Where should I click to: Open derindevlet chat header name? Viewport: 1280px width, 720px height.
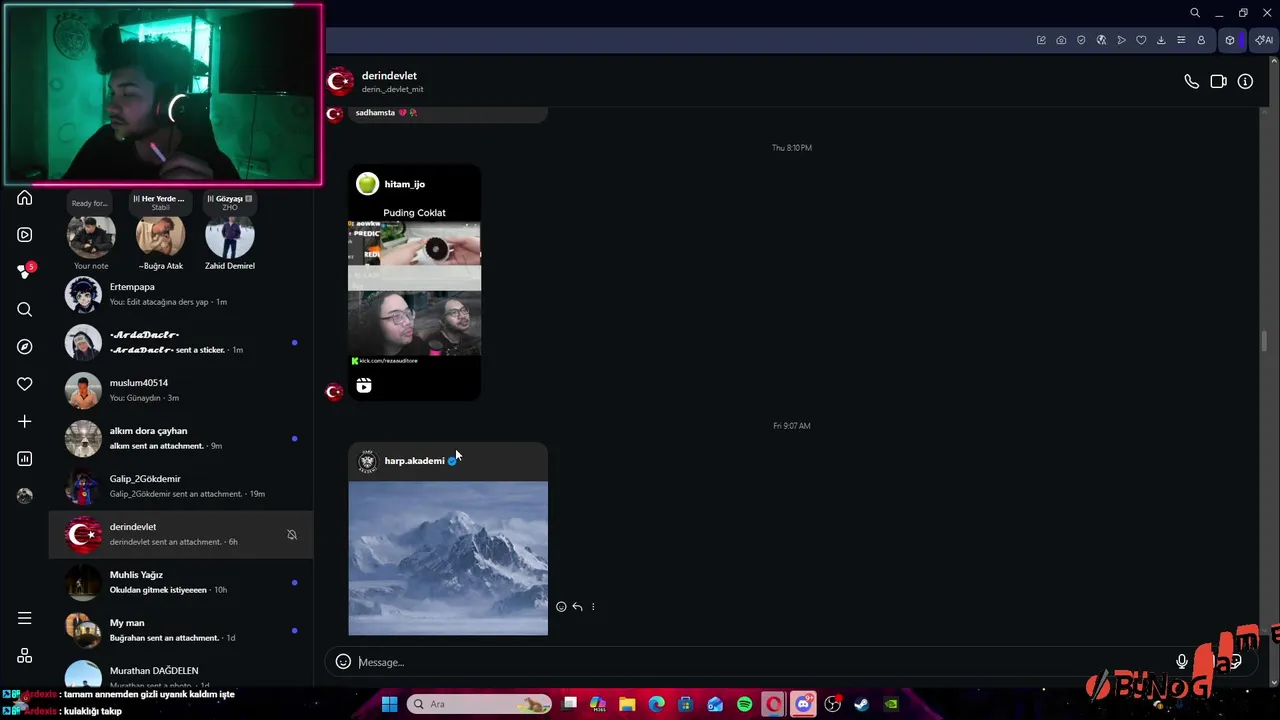pos(389,76)
